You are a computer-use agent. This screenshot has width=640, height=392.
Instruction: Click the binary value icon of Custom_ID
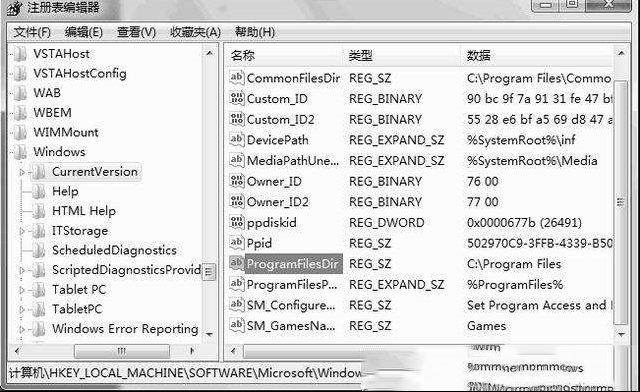pos(237,98)
